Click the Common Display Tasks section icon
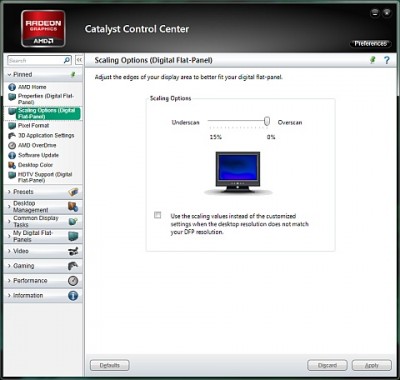 73,221
